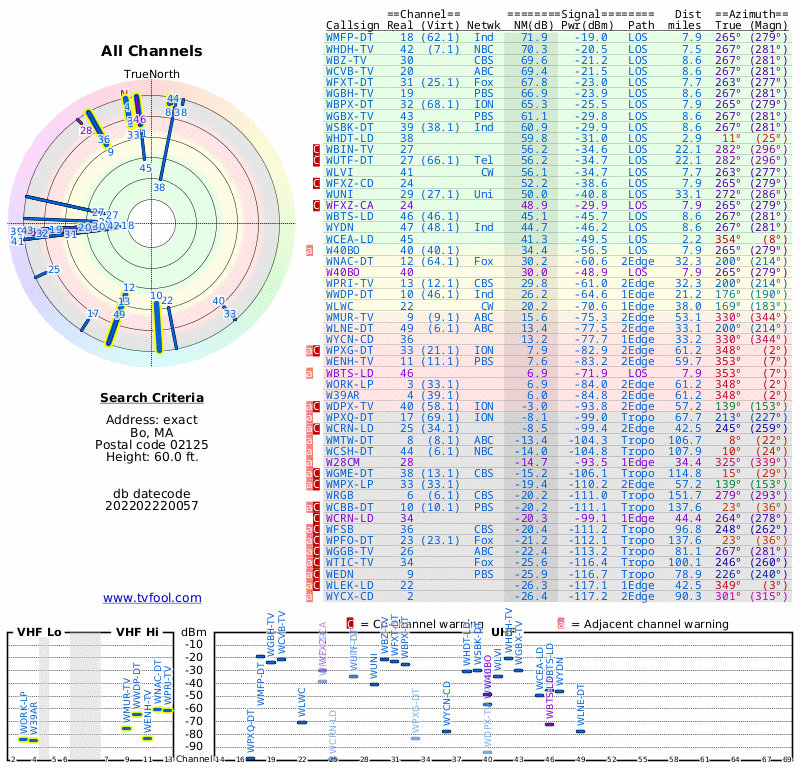Select the WUNI callsign in the table
Screen dimensions: 800x768
pyautogui.click(x=338, y=194)
